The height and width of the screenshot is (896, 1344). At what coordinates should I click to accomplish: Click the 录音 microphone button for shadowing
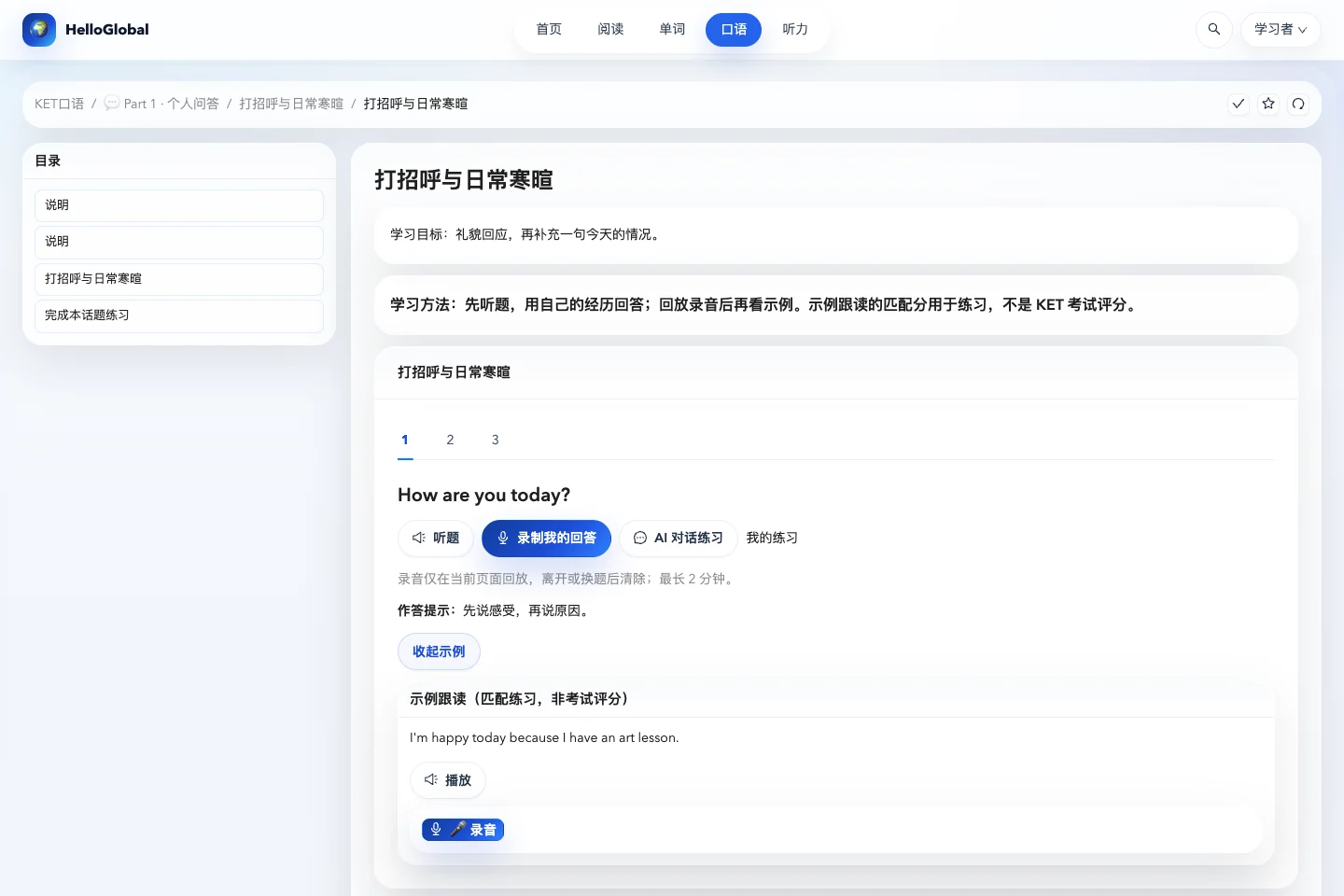463,830
